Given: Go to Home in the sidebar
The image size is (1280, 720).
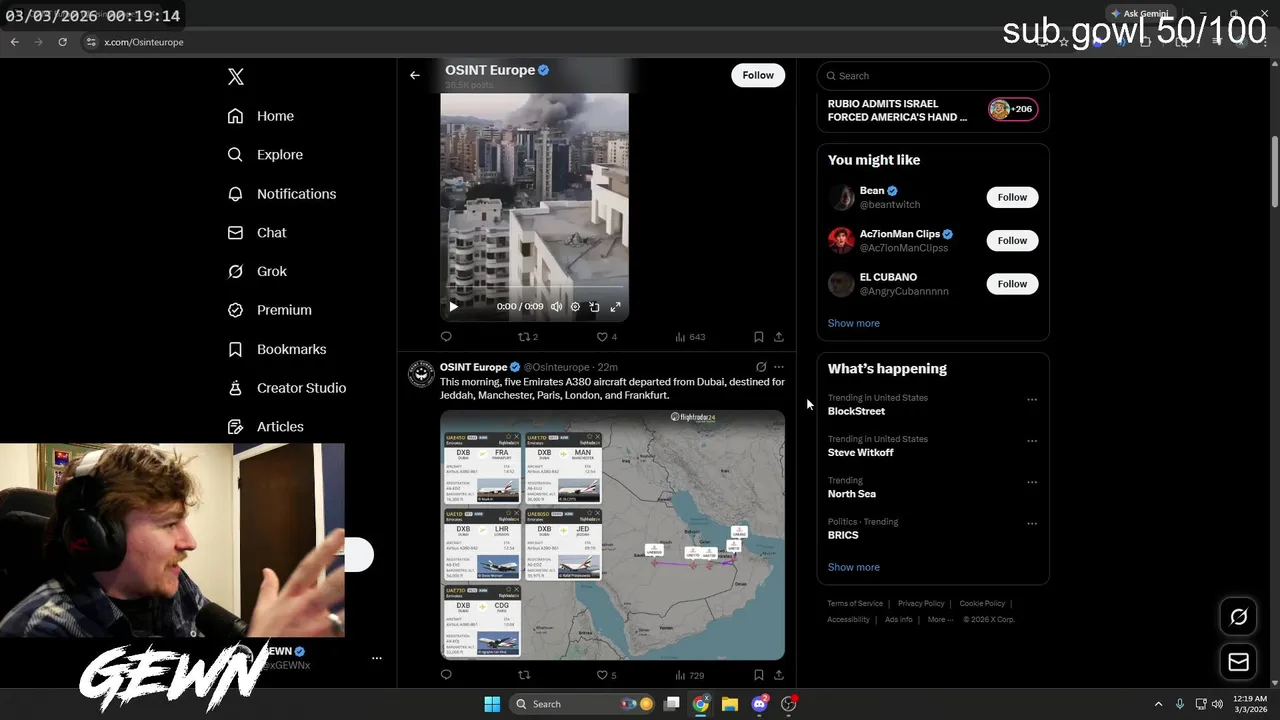Looking at the screenshot, I should tap(261, 116).
